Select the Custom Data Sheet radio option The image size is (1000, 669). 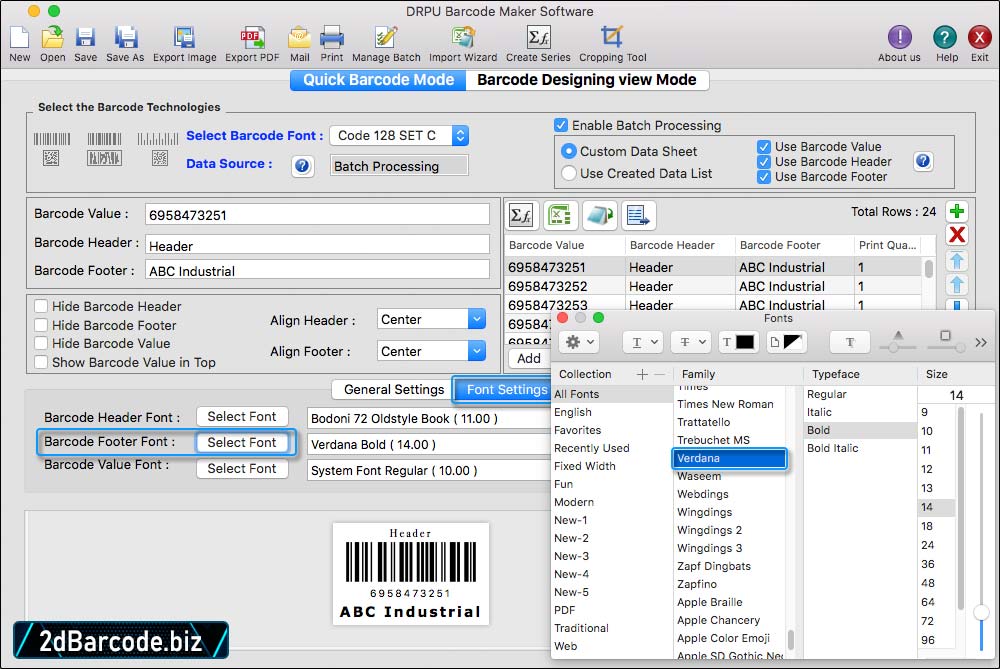pos(568,151)
